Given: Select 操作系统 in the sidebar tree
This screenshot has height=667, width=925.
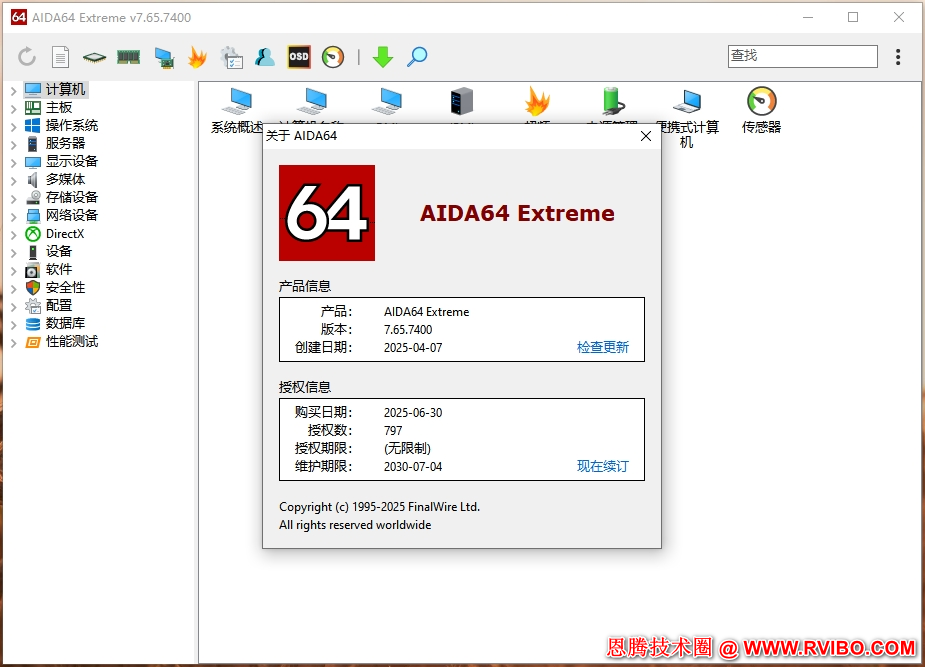Looking at the screenshot, I should [x=61, y=125].
